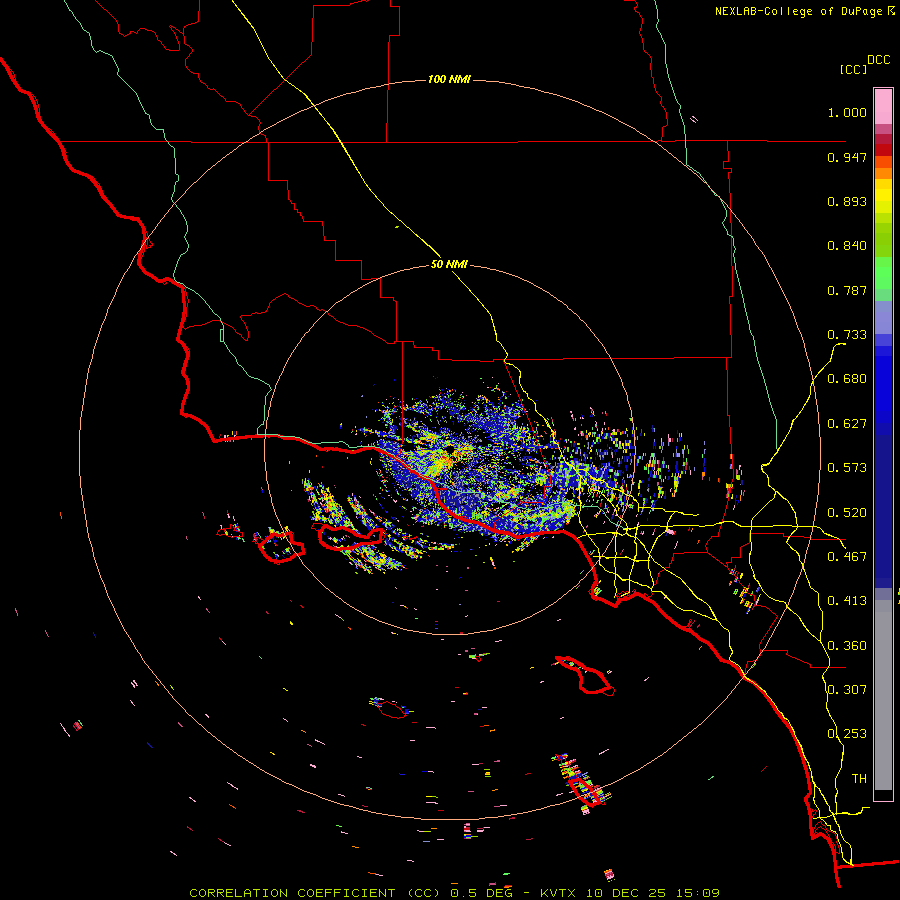Select the 0.627 scale value
The width and height of the screenshot is (900, 900).
point(847,424)
